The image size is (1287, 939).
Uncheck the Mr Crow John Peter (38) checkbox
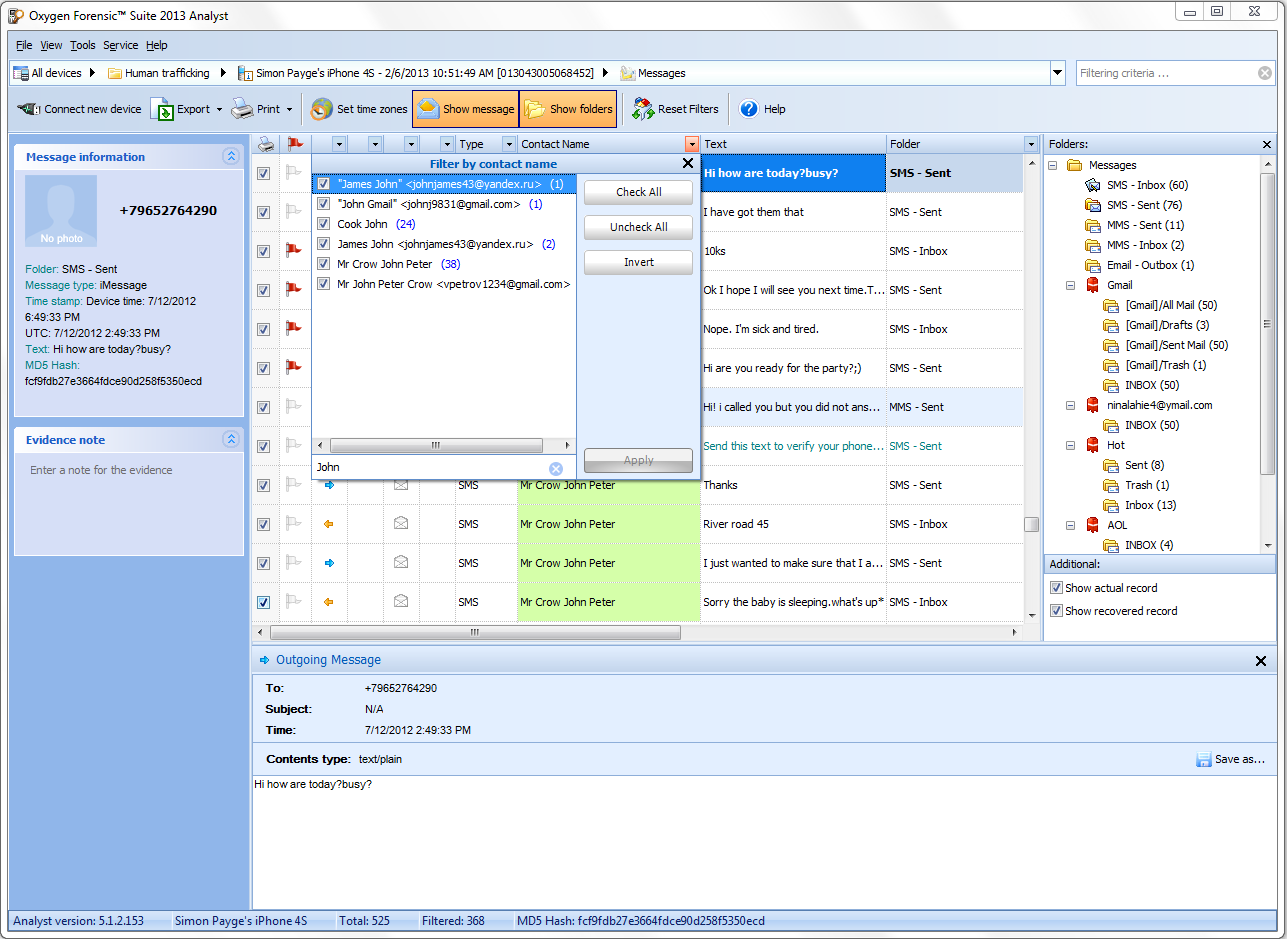click(x=323, y=264)
